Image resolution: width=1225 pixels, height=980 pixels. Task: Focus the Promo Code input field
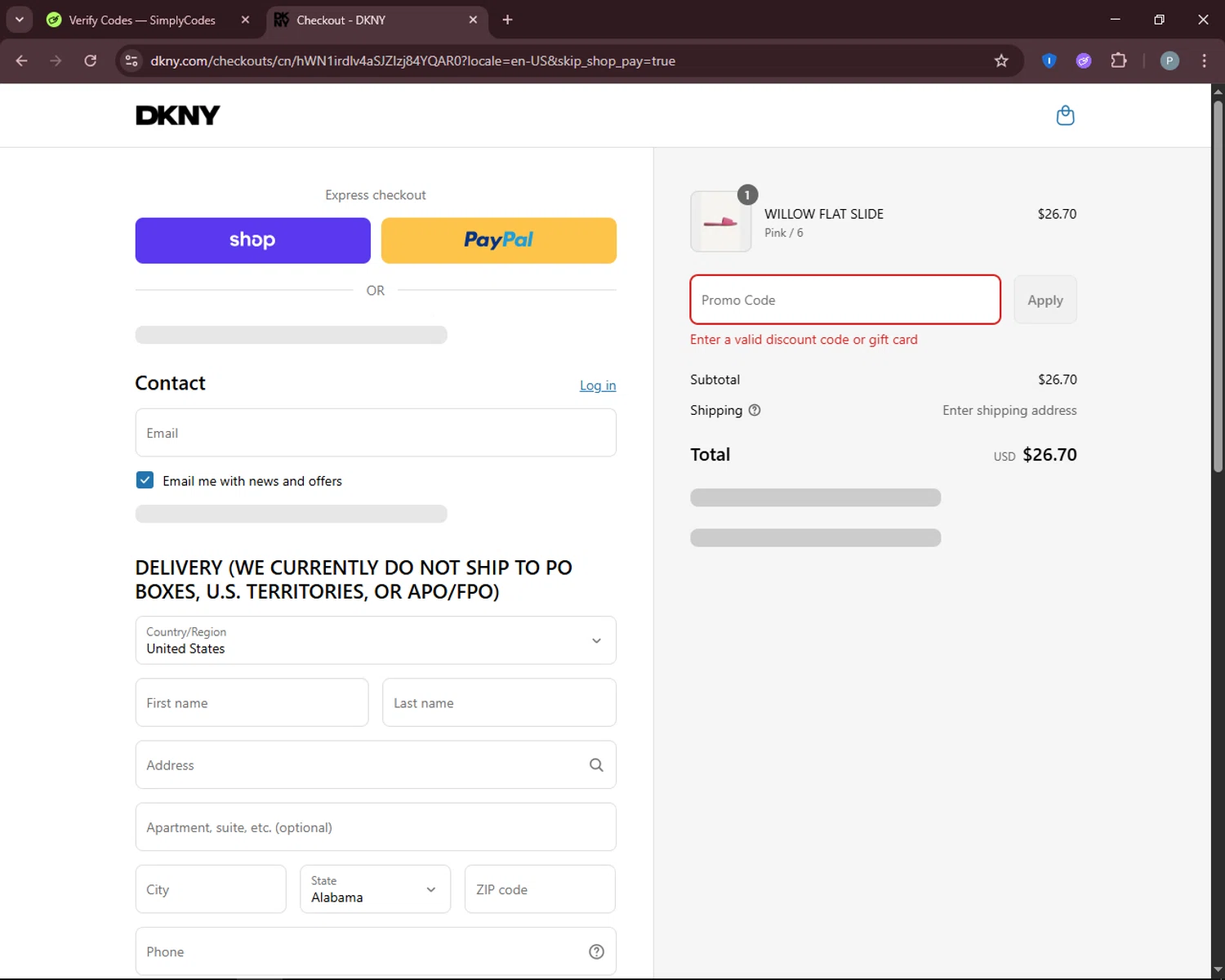pos(845,300)
